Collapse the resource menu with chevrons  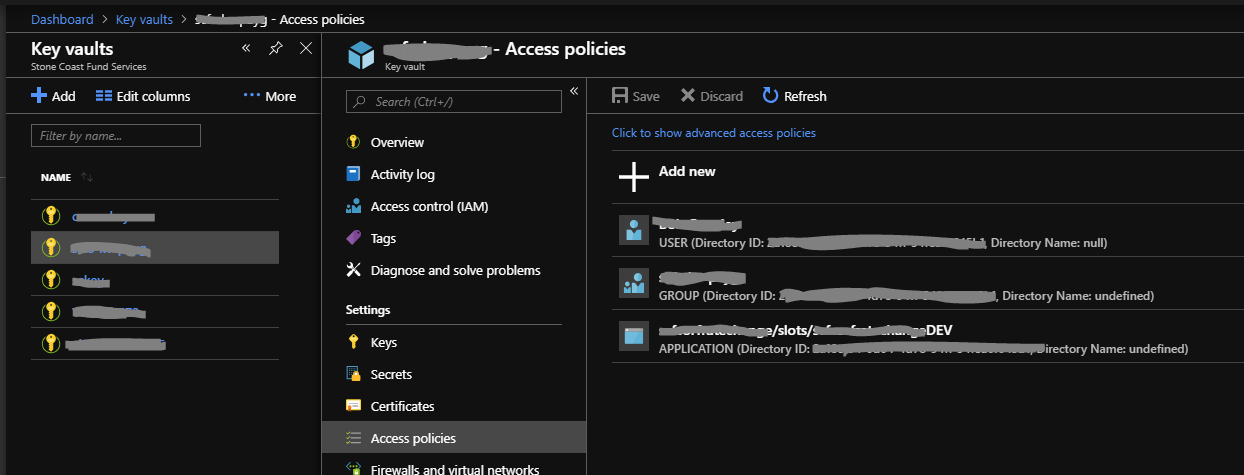click(574, 91)
